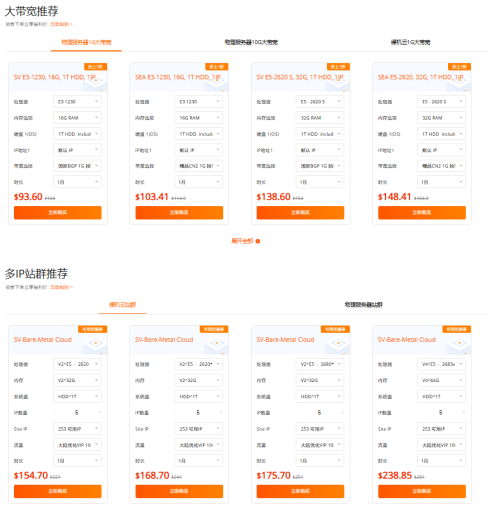Screen dimensions: 491x511
Task: Buy the $148.41 SEA E5-2620 plan
Action: (x=422, y=213)
